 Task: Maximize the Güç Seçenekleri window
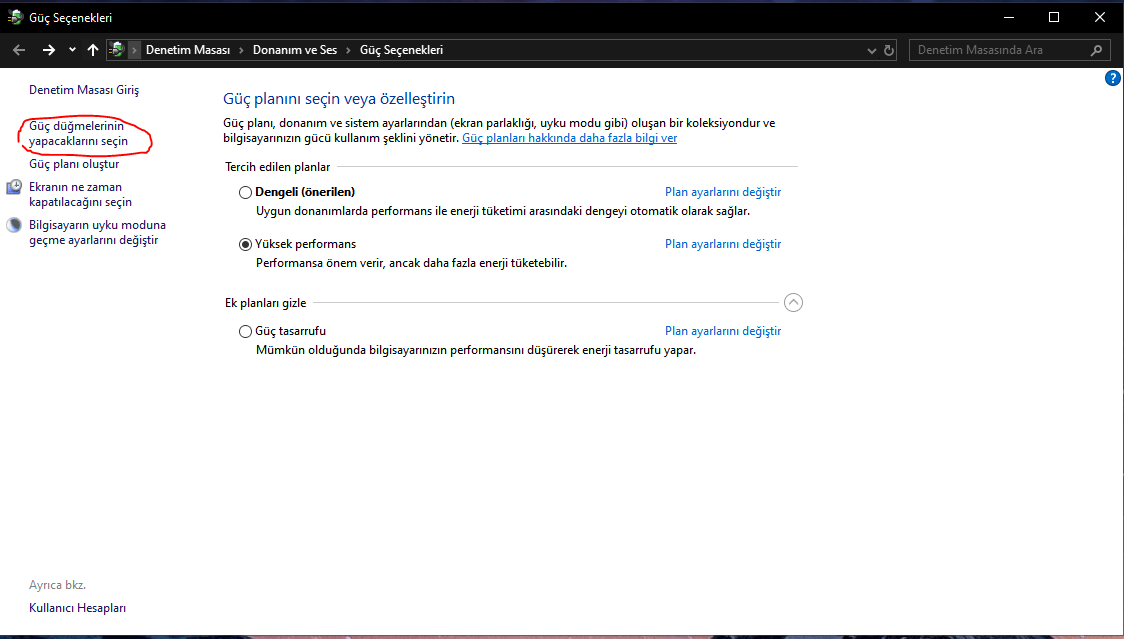point(1054,17)
